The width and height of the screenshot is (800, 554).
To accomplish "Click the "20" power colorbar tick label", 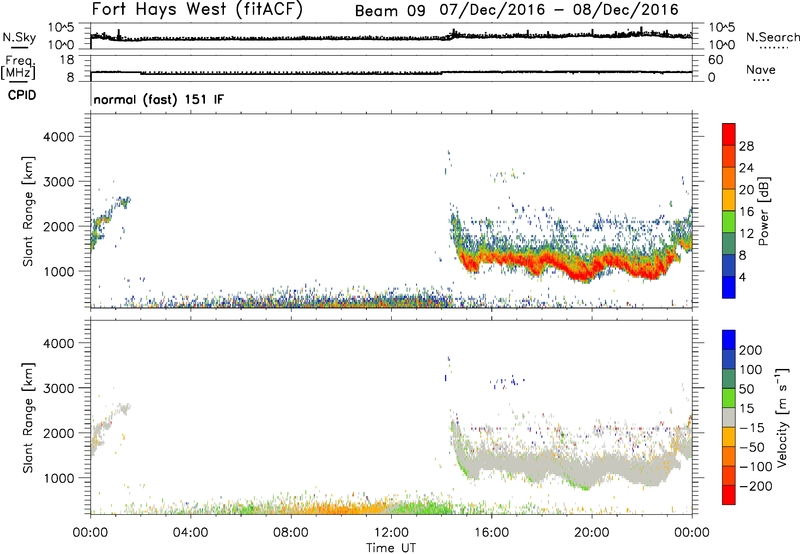I will coord(746,190).
